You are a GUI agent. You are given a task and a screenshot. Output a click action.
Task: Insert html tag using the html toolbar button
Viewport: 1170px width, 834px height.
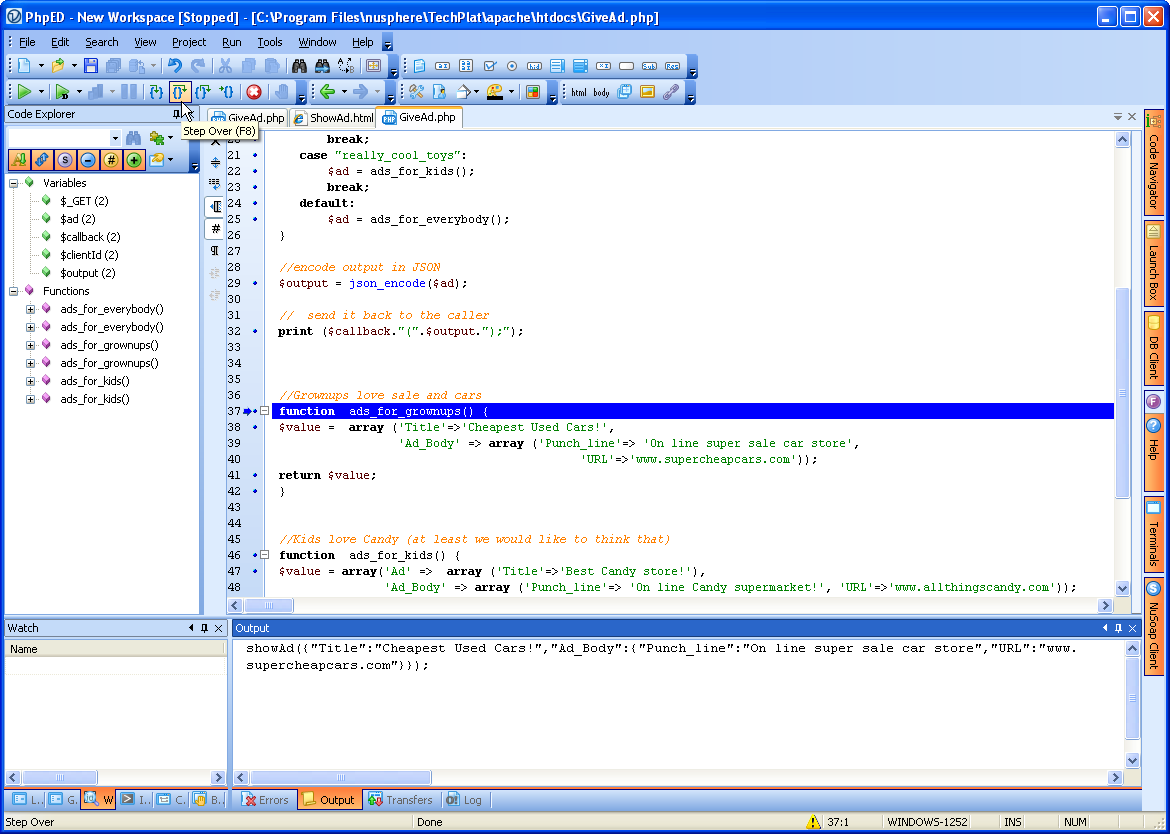coord(578,92)
